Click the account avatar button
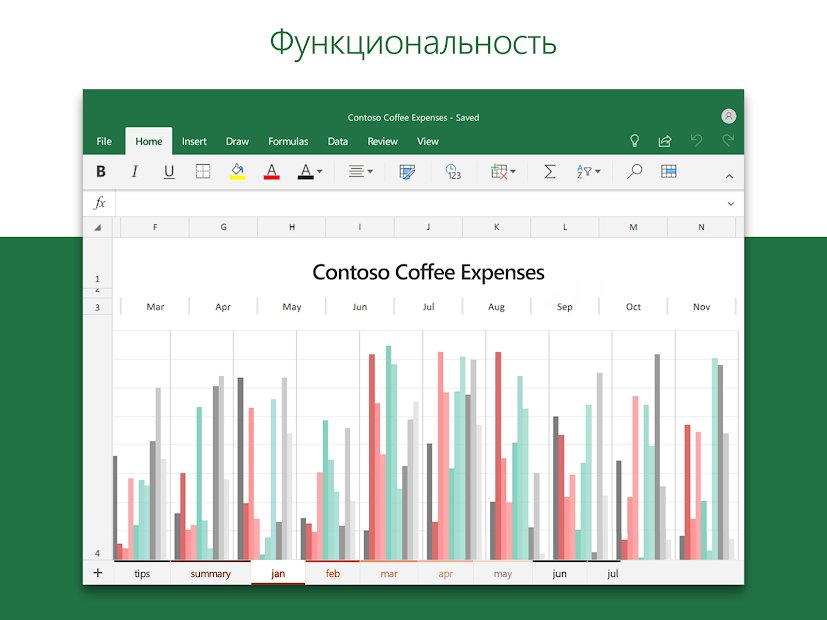This screenshot has height=620, width=827. pos(729,116)
